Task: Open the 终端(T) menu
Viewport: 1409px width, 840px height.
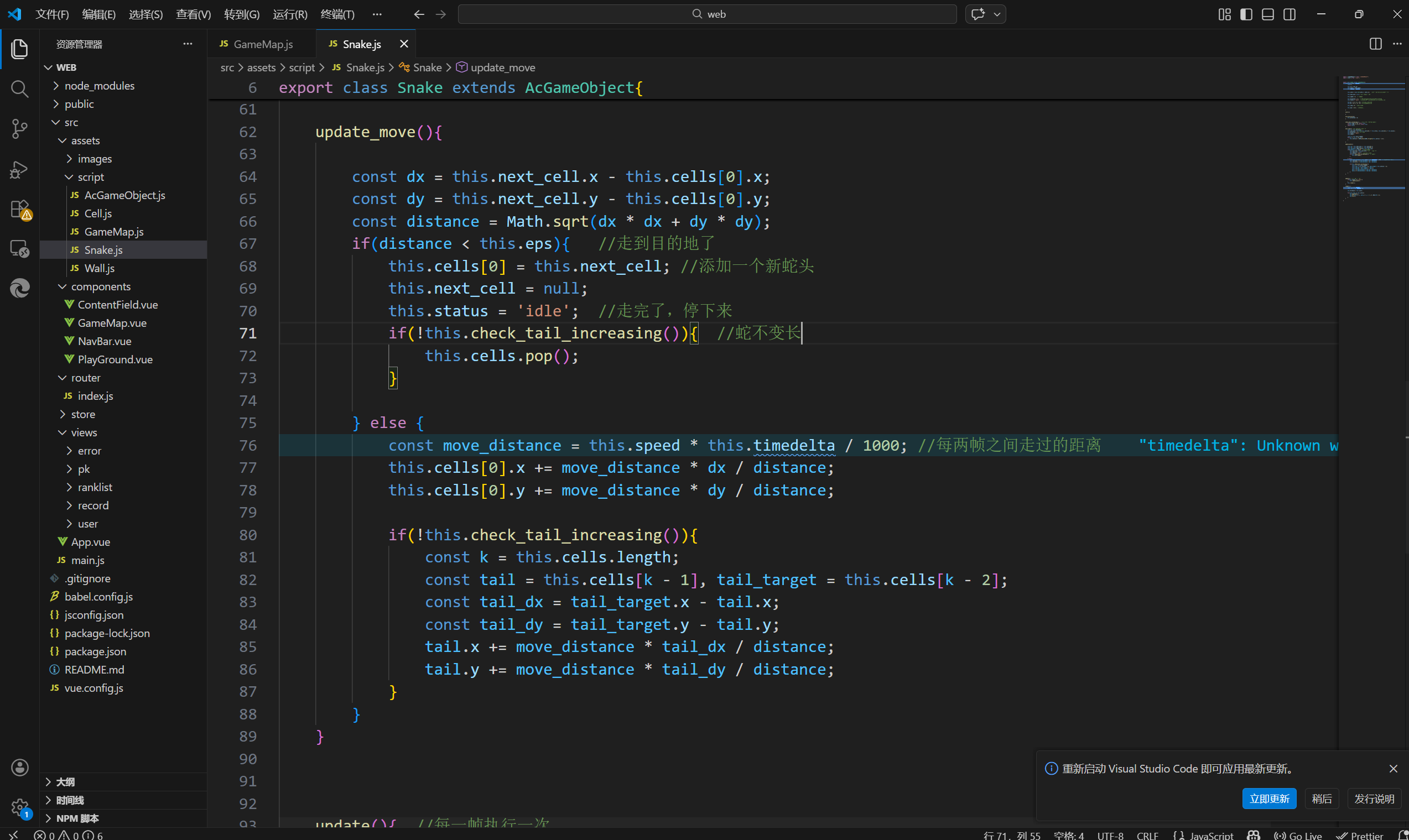Action: [337, 14]
